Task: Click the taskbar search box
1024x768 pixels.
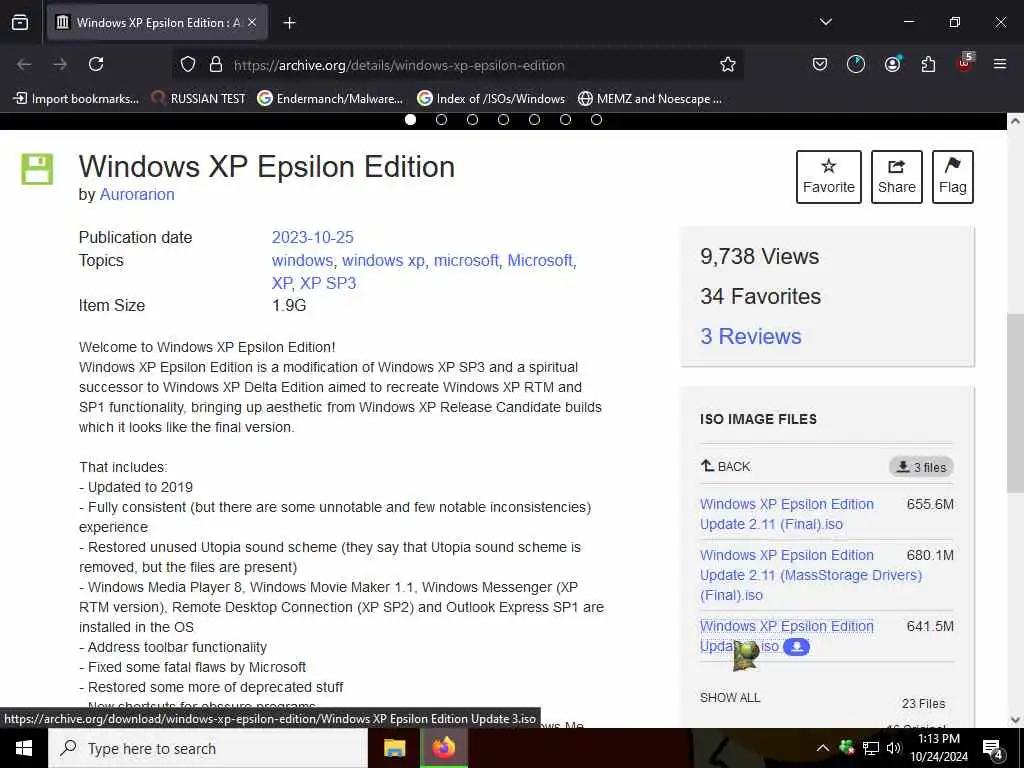Action: [x=208, y=748]
